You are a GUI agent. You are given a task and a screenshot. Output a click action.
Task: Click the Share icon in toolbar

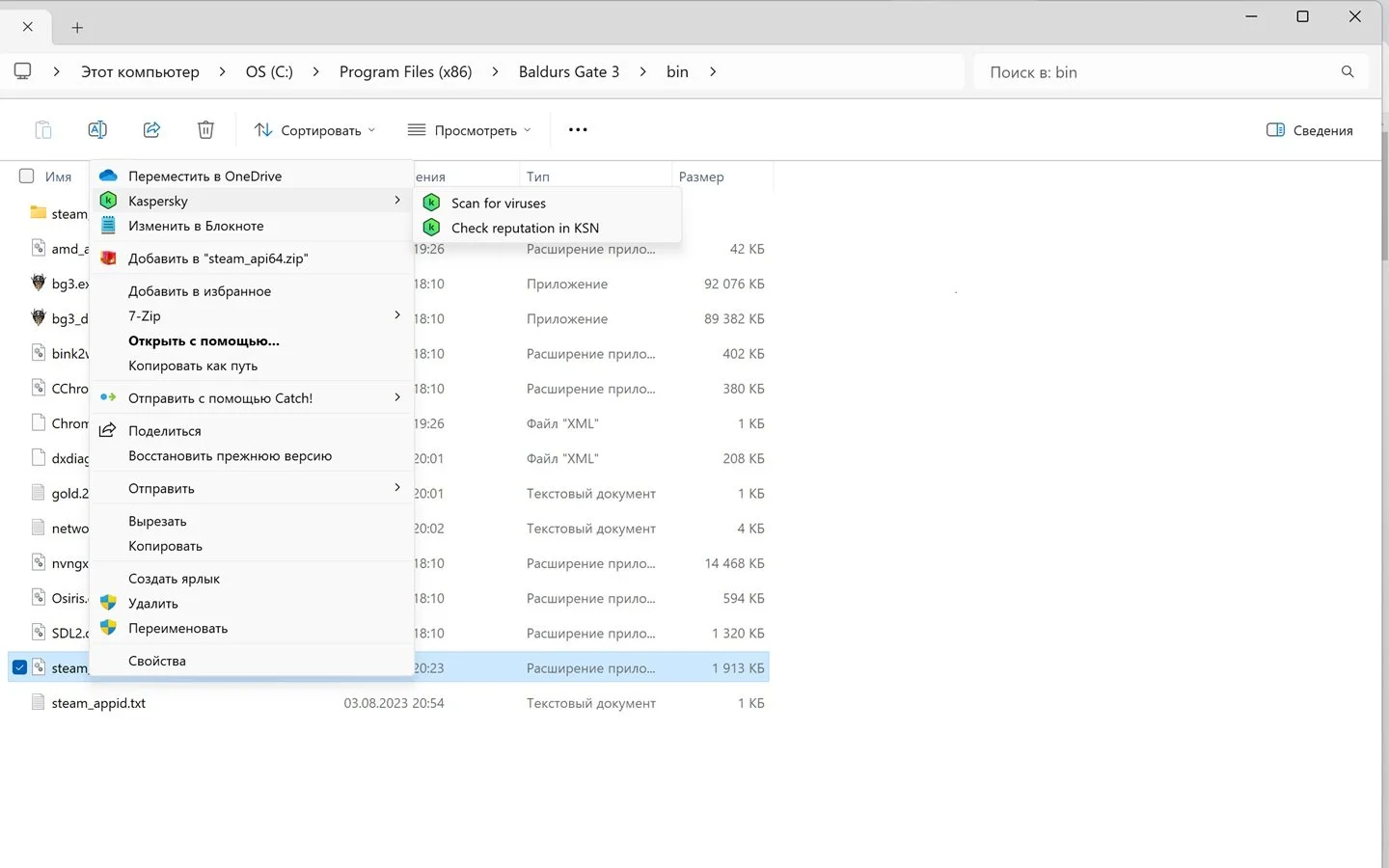pos(151,129)
